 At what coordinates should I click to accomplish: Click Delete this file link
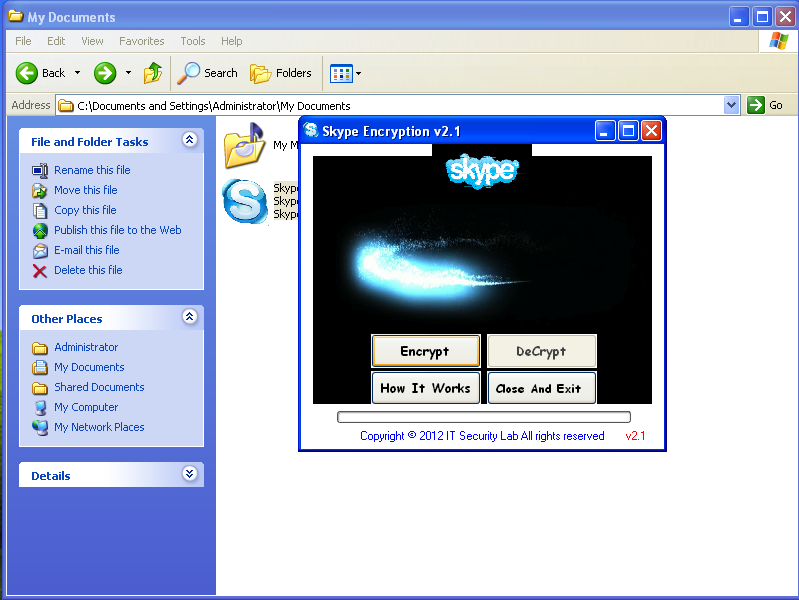coord(88,270)
